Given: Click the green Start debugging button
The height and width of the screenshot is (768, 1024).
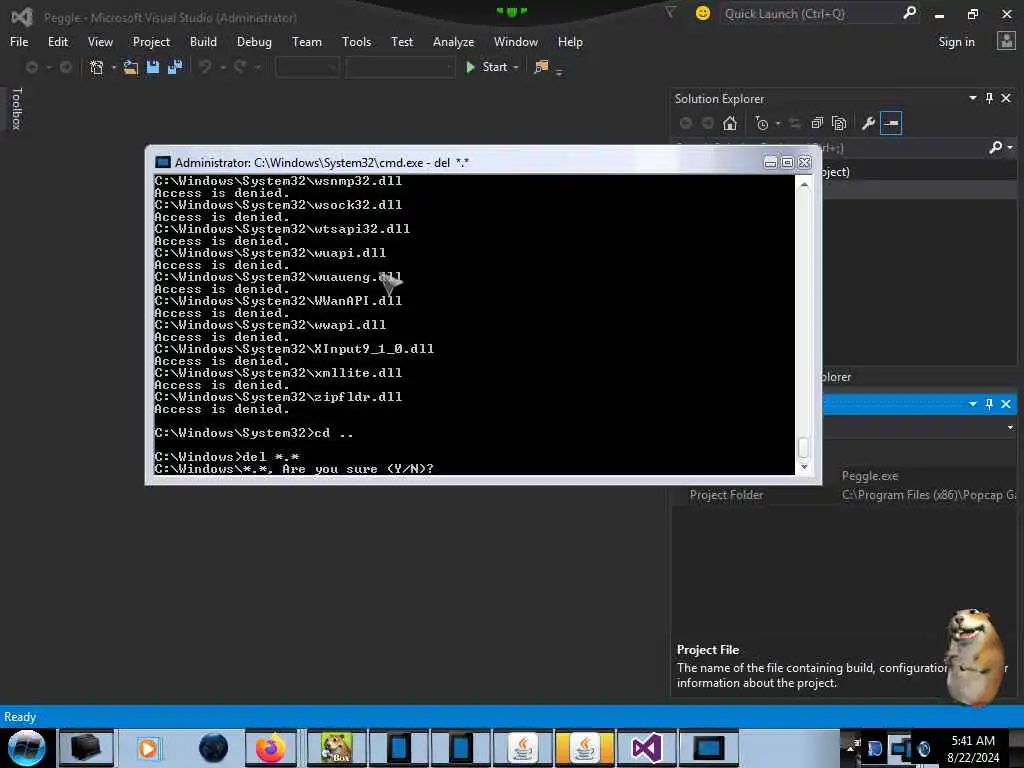Looking at the screenshot, I should (x=487, y=67).
